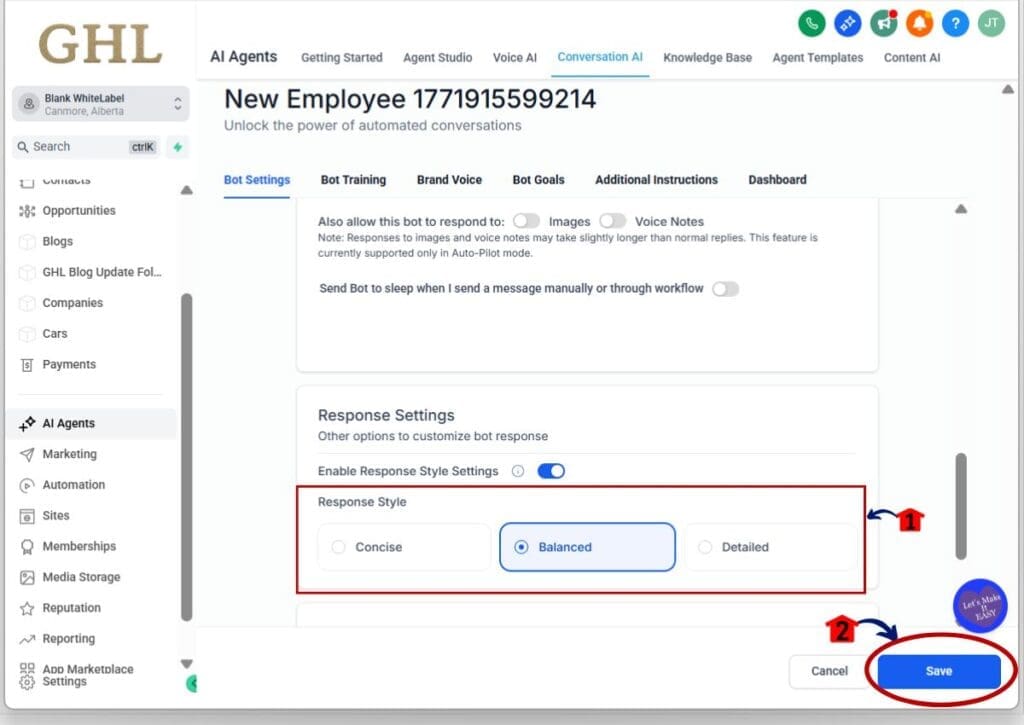Open the Knowledge Base section

click(x=707, y=58)
